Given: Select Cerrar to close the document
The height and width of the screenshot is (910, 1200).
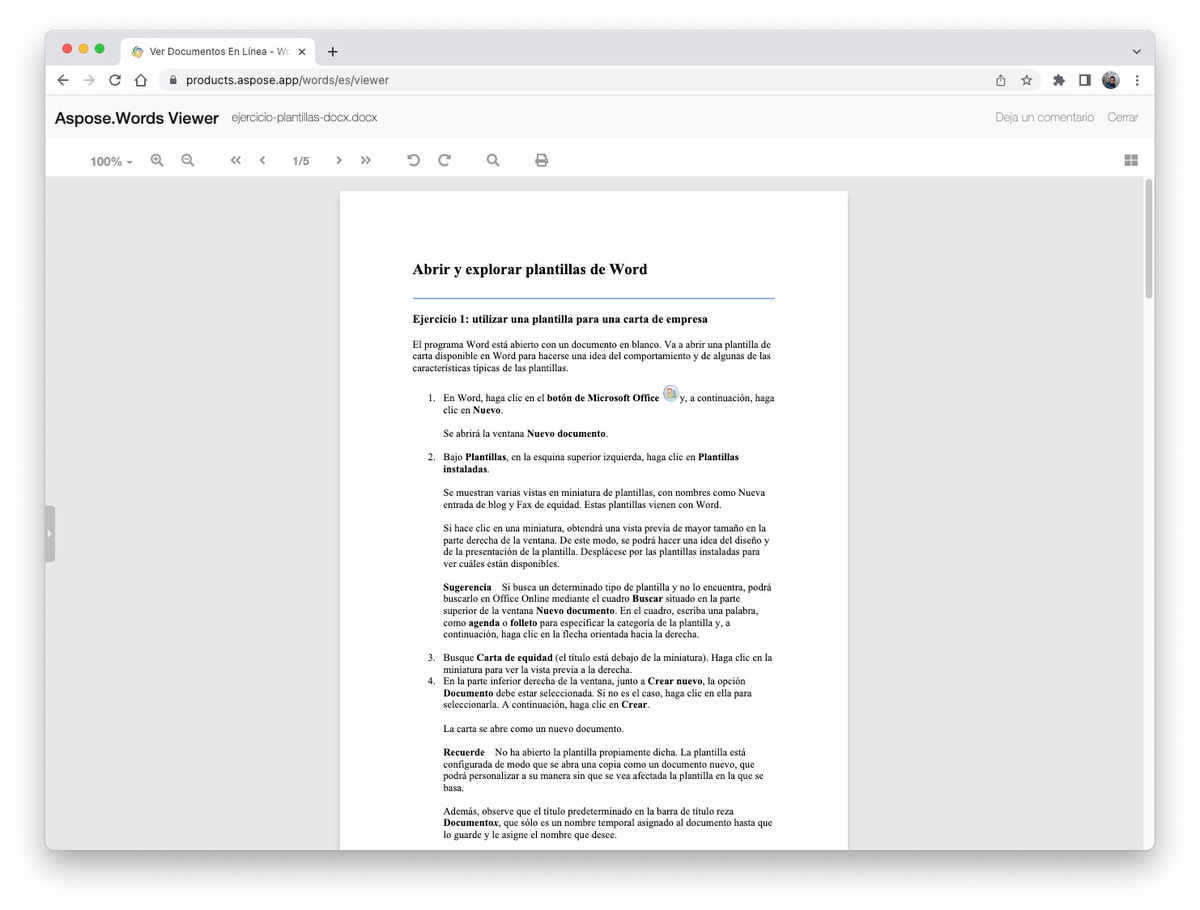Looking at the screenshot, I should pyautogui.click(x=1122, y=117).
